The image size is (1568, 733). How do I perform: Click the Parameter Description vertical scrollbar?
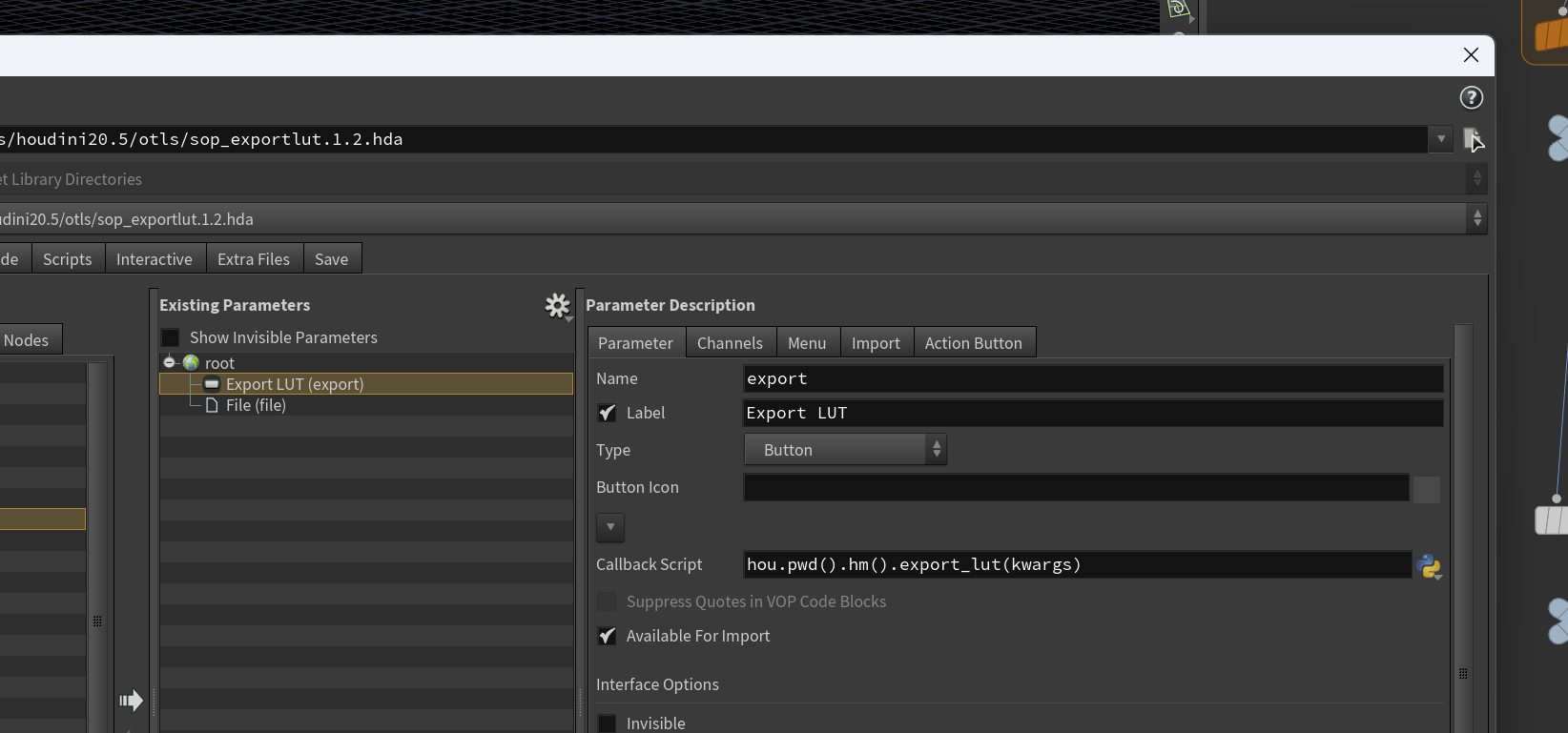click(1463, 529)
